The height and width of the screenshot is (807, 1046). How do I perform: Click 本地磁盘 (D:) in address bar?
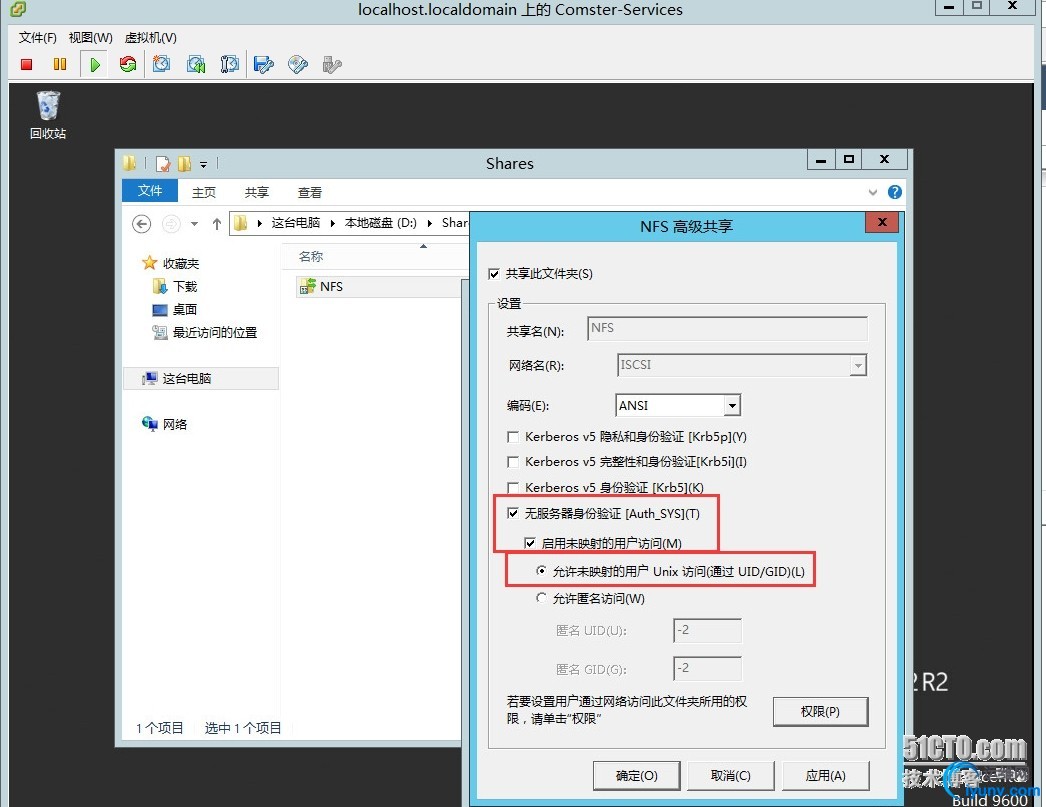(381, 223)
